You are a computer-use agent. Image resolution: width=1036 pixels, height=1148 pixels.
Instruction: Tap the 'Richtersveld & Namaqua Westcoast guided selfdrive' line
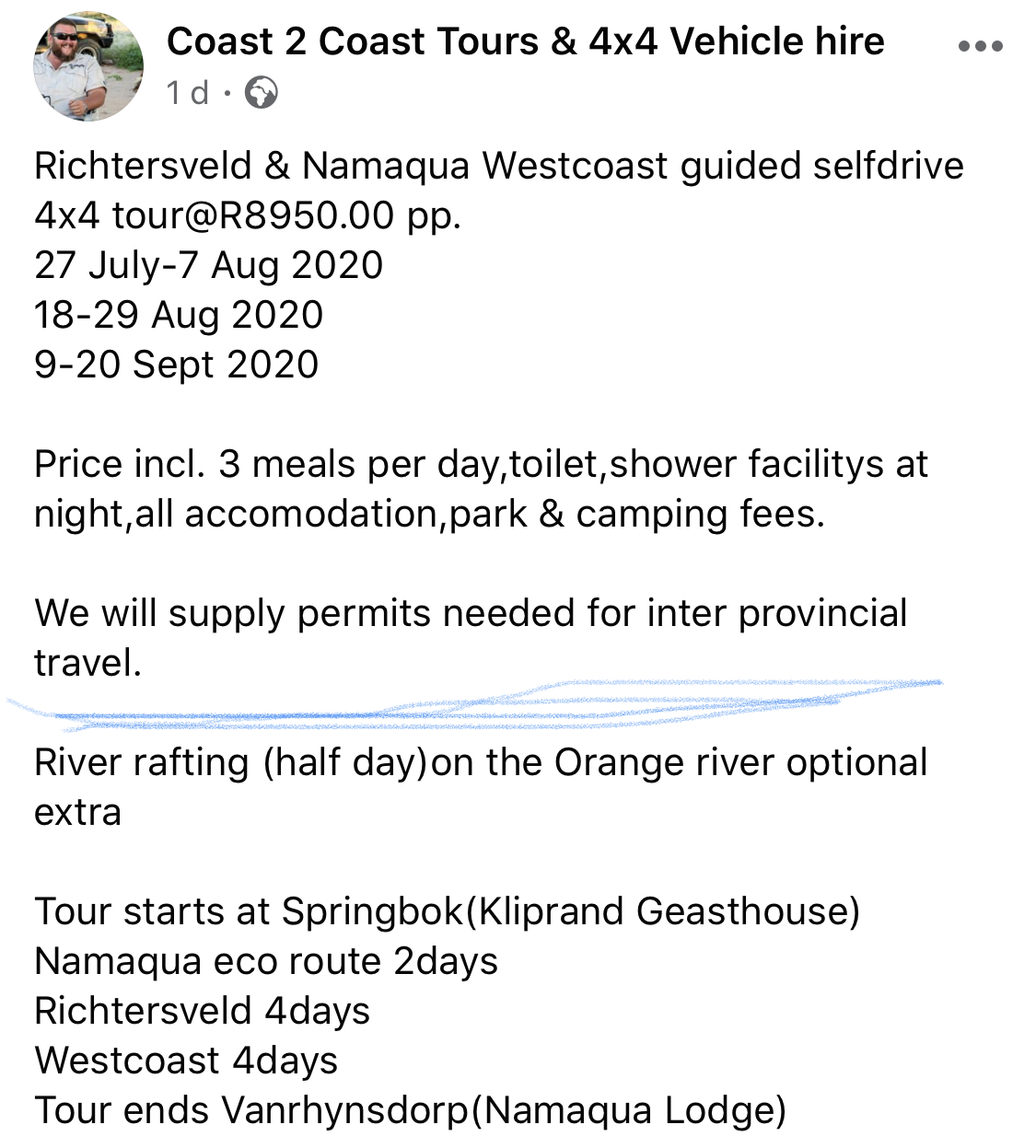[499, 167]
